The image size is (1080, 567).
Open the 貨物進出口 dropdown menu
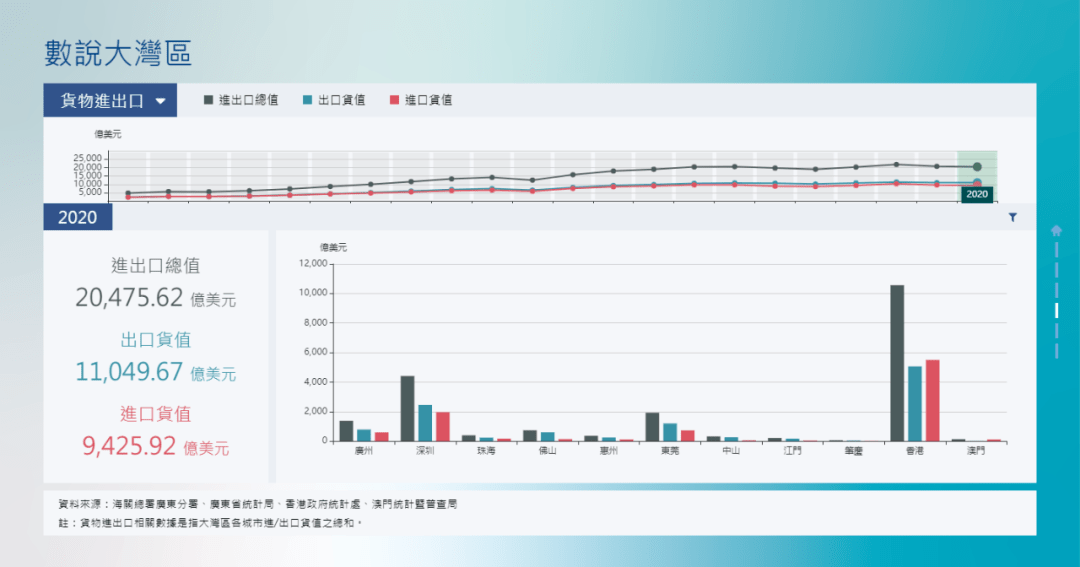110,101
